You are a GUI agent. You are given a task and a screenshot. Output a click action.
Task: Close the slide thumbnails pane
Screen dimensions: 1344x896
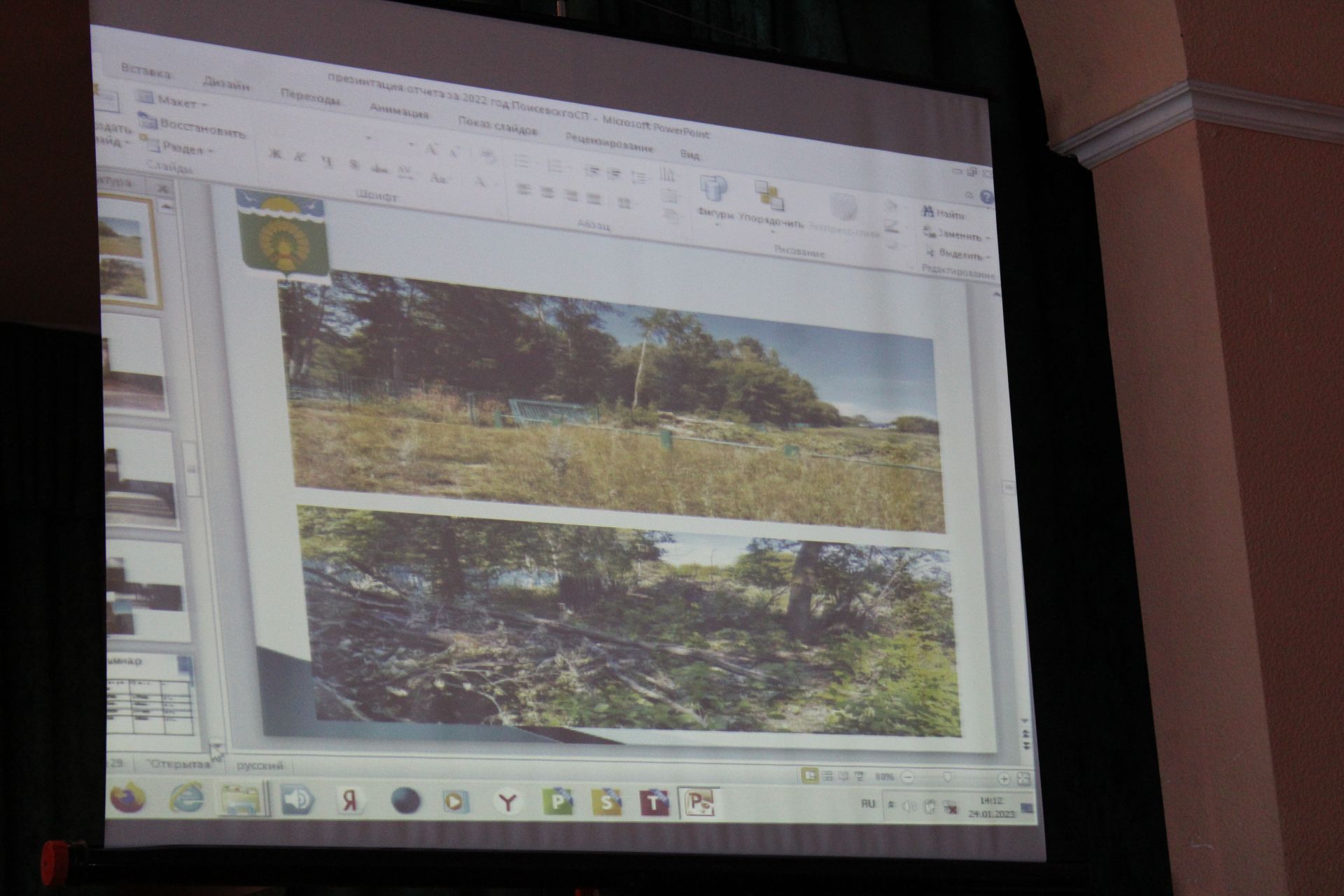click(x=162, y=189)
